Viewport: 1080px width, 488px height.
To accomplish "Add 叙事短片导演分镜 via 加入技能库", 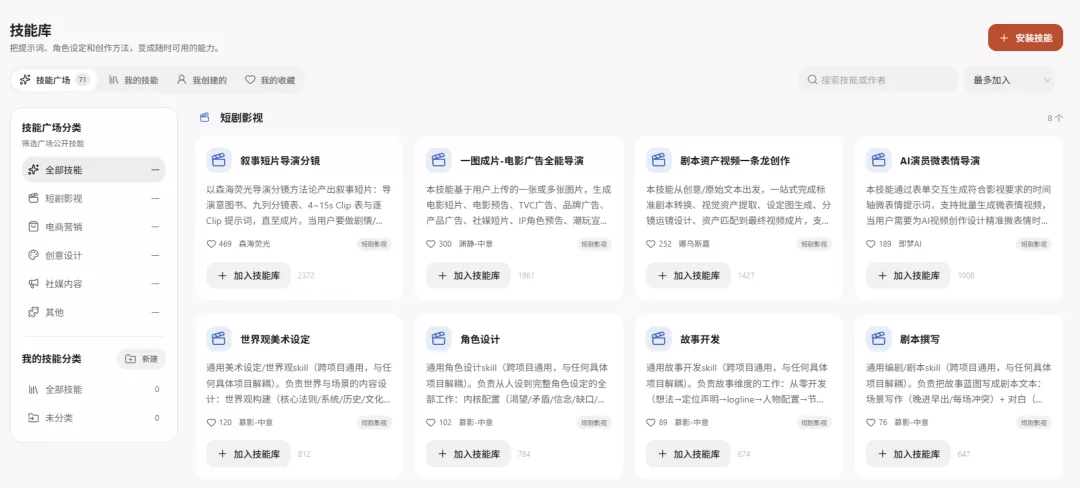I will [249, 275].
